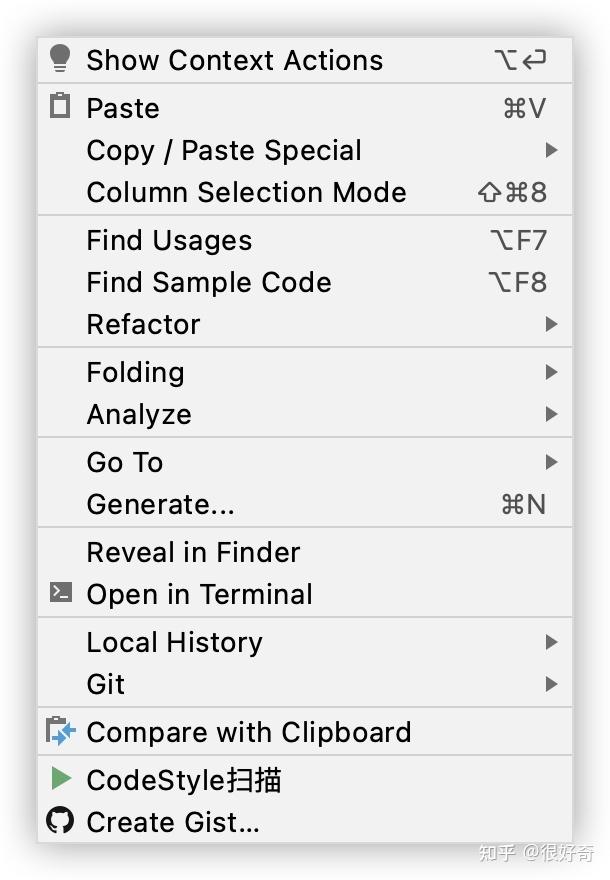Click the Compare with Clipboard icon
This screenshot has width=610, height=880.
tap(62, 732)
